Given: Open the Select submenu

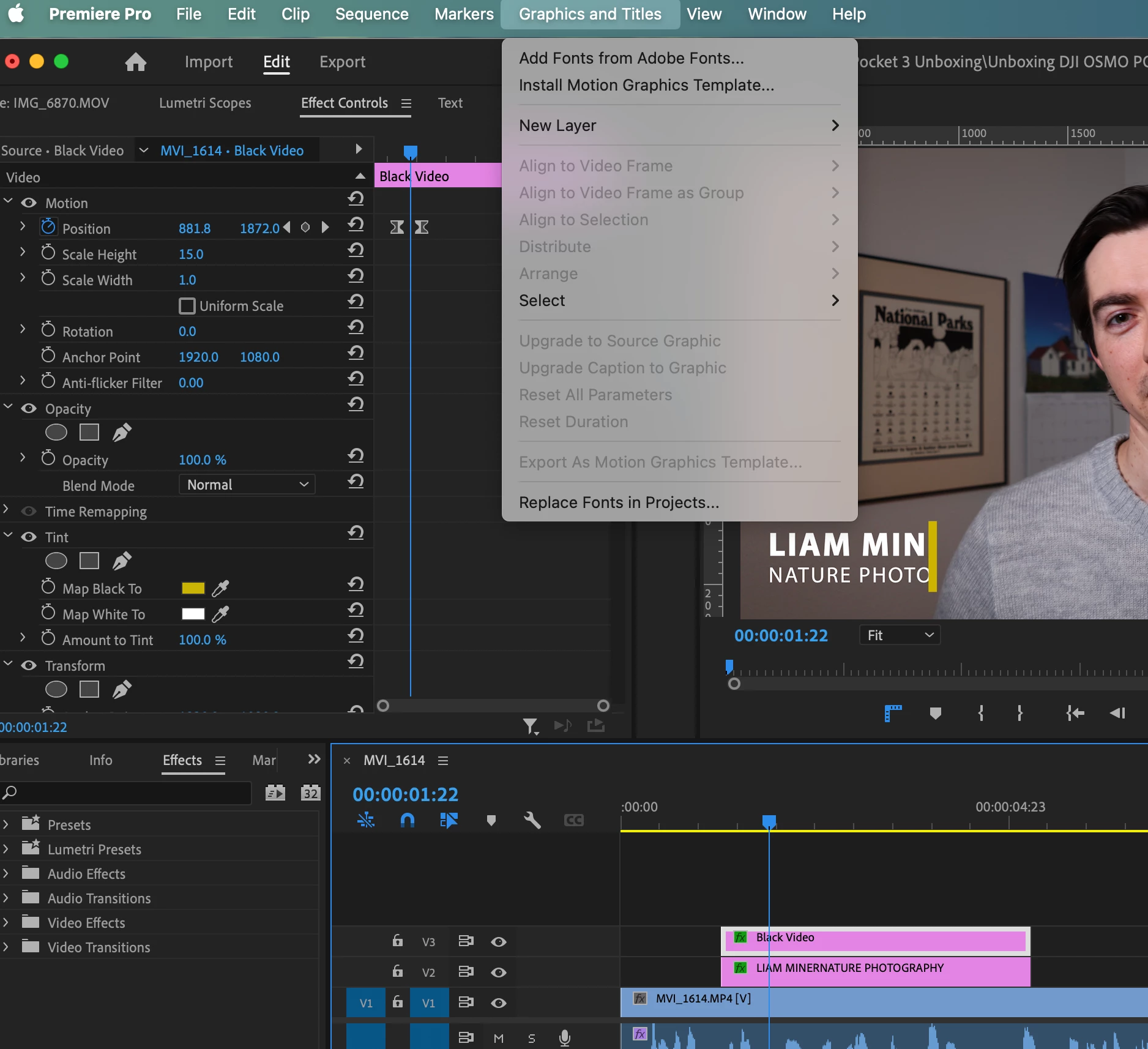Looking at the screenshot, I should [x=679, y=301].
